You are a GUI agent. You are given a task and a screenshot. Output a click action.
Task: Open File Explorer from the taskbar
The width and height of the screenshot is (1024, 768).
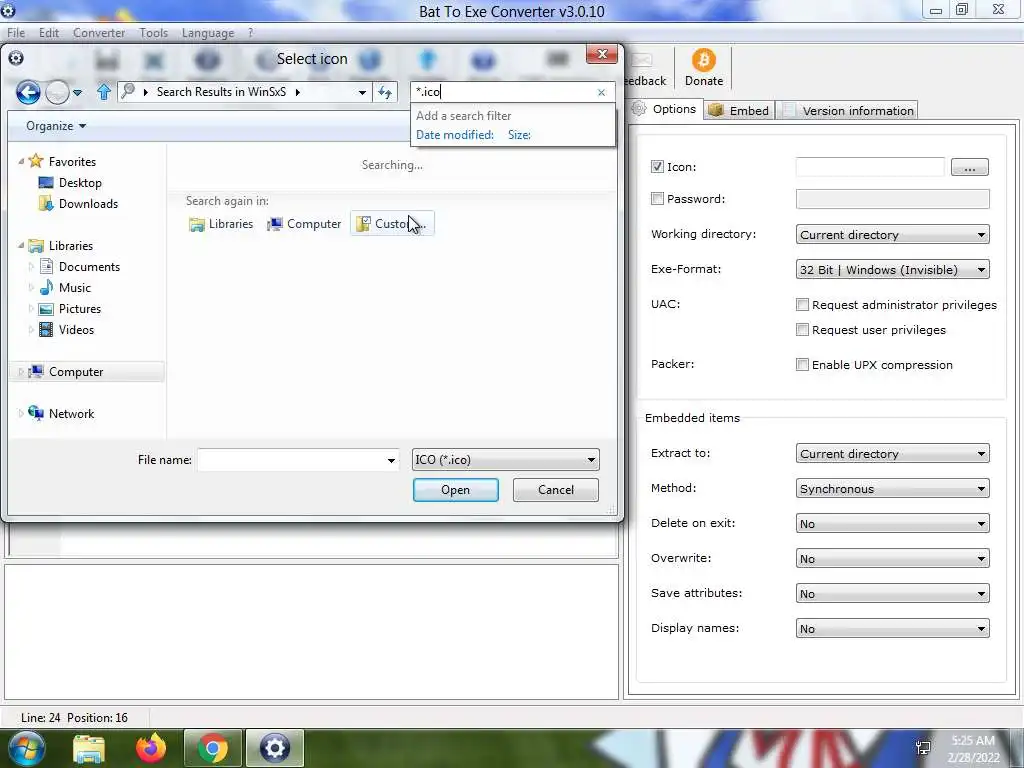[x=88, y=748]
